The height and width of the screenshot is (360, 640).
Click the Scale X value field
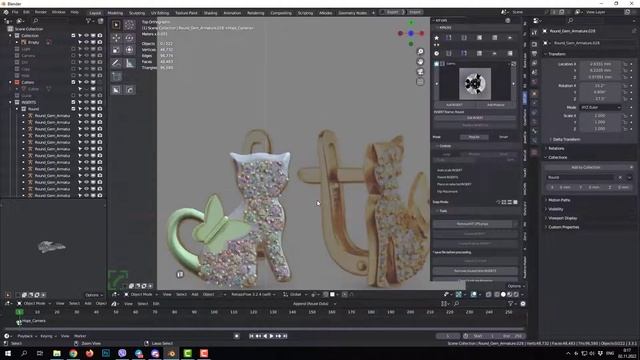[600, 116]
